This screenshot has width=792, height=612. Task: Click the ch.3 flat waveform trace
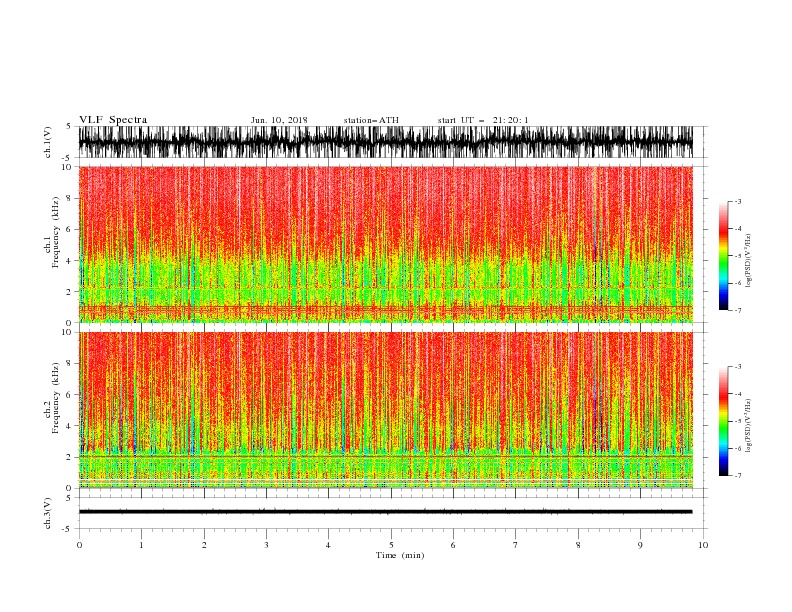[386, 512]
